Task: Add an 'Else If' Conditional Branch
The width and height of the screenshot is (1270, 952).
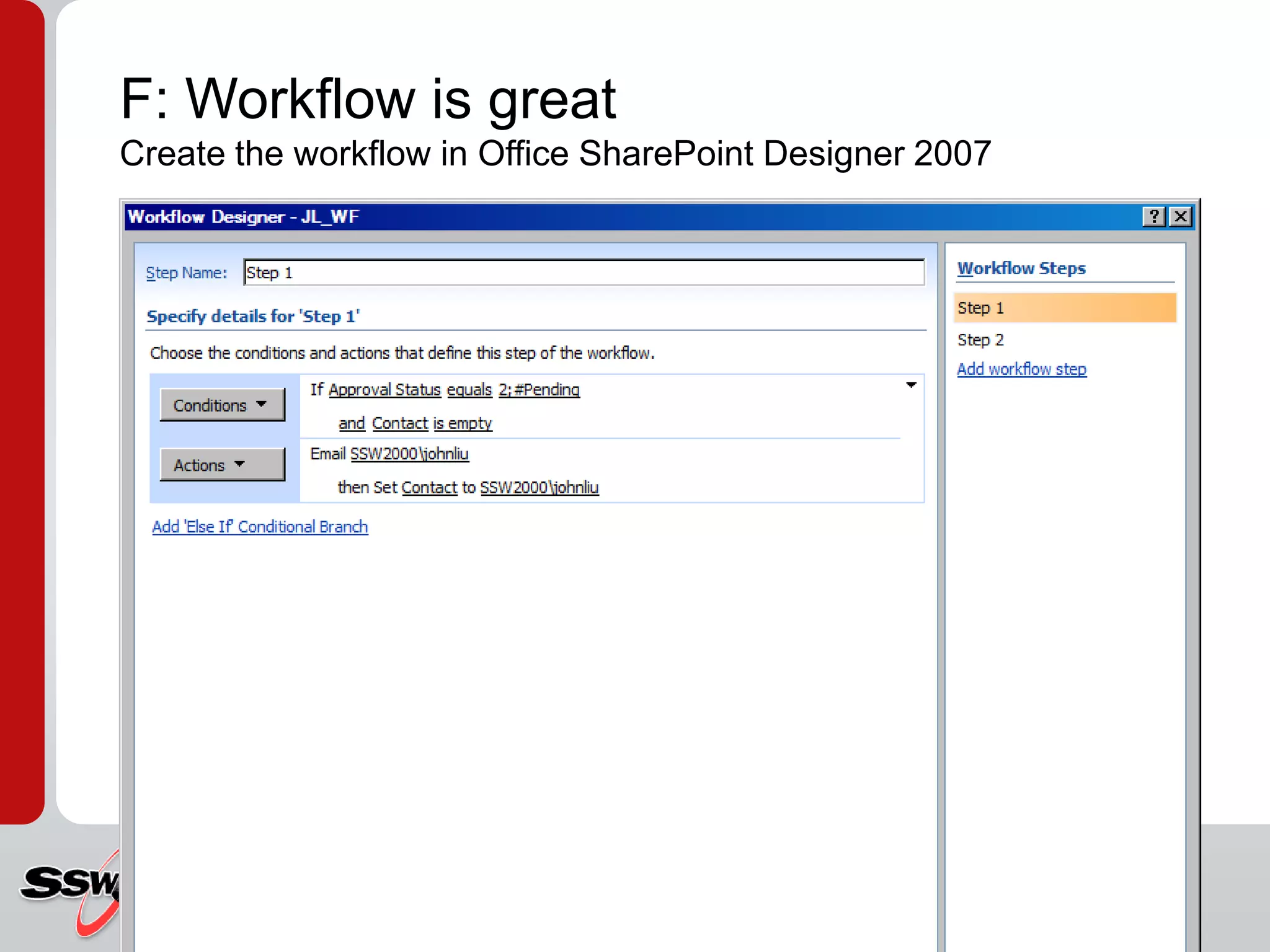Action: [x=260, y=527]
